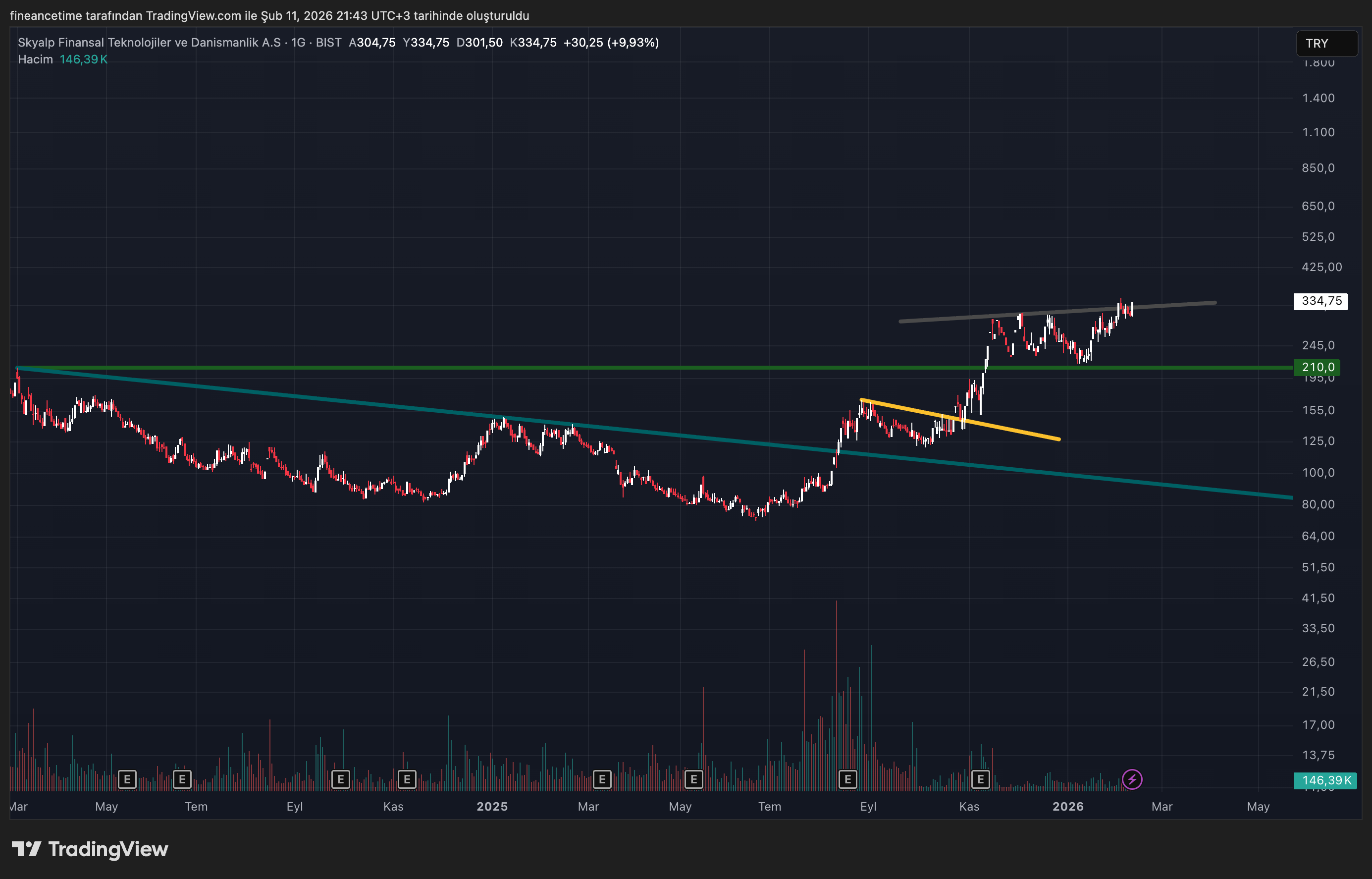Click the TradingView logo at bottom left

pyautogui.click(x=90, y=849)
